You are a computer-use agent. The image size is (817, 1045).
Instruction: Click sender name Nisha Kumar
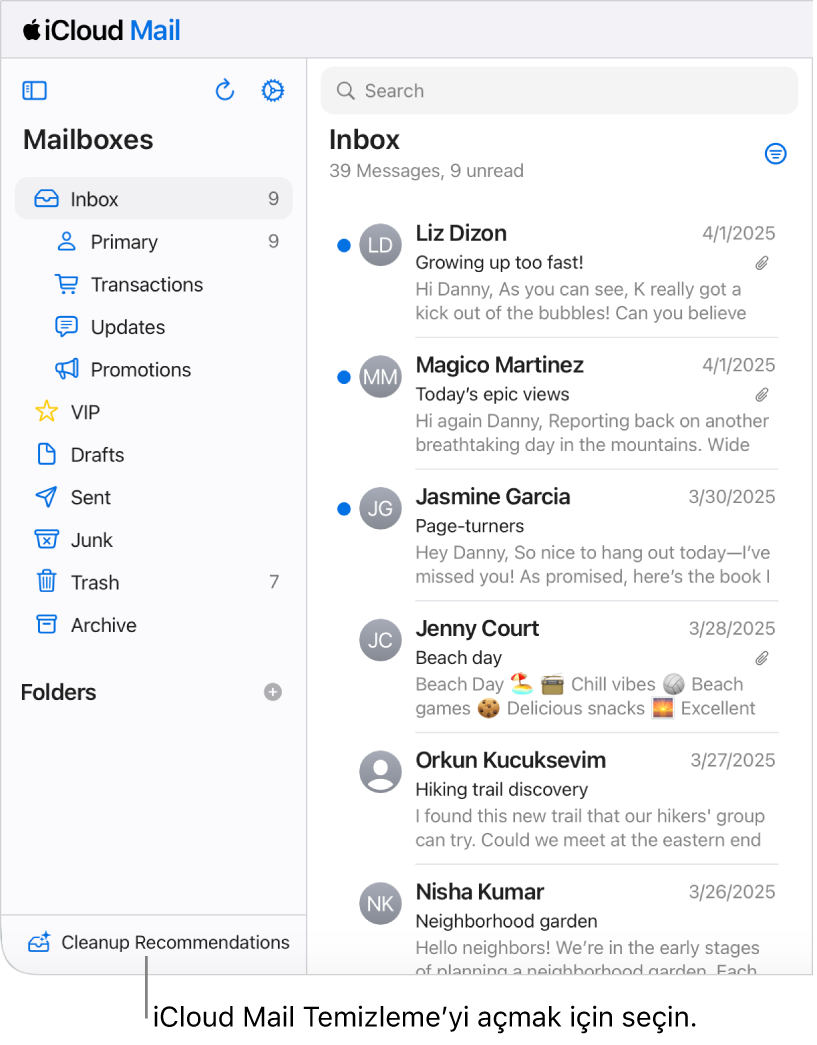pos(480,892)
